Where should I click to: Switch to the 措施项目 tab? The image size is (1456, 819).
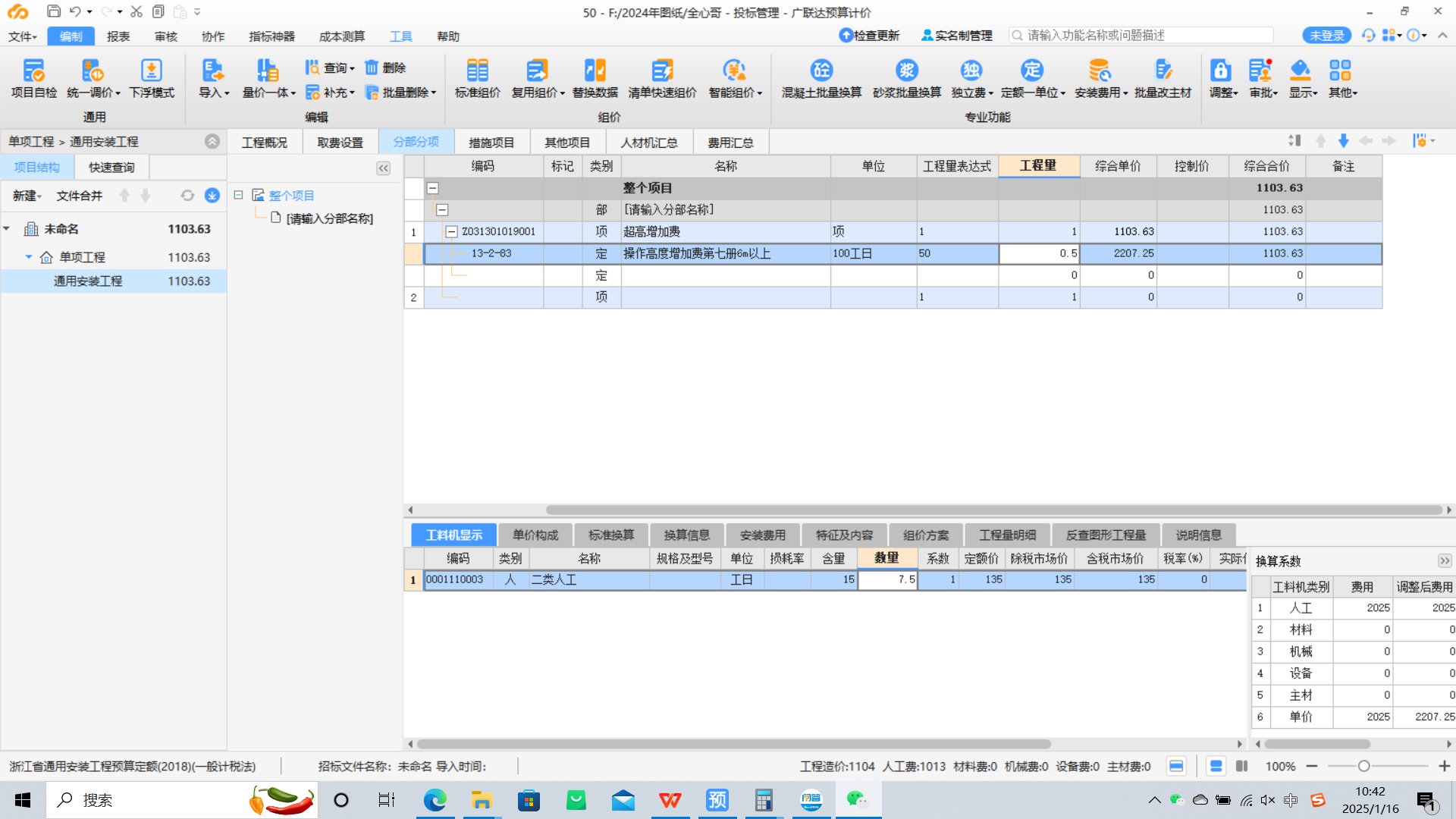pos(491,143)
